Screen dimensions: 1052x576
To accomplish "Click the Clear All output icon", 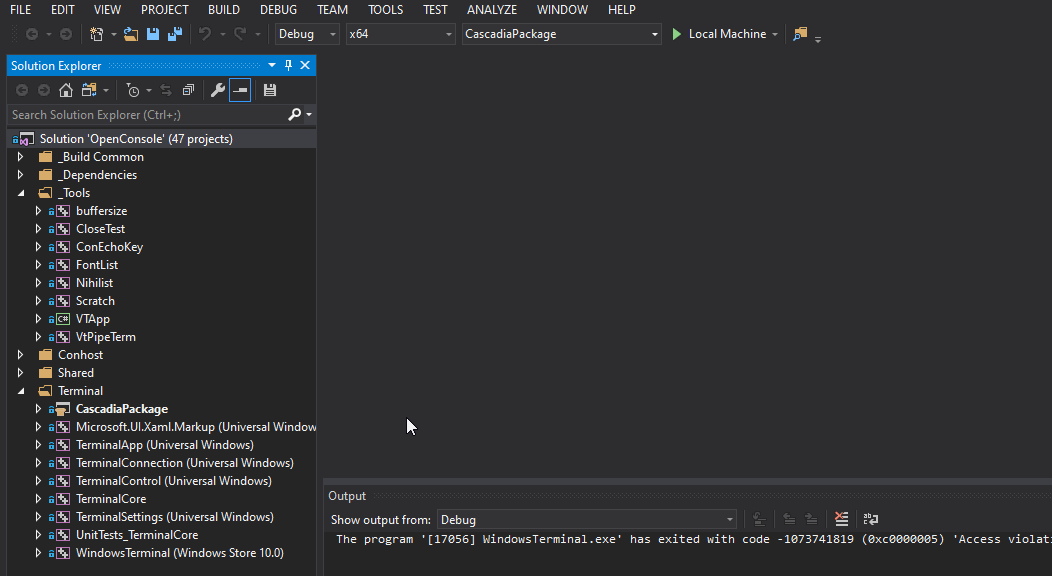I will (x=841, y=519).
